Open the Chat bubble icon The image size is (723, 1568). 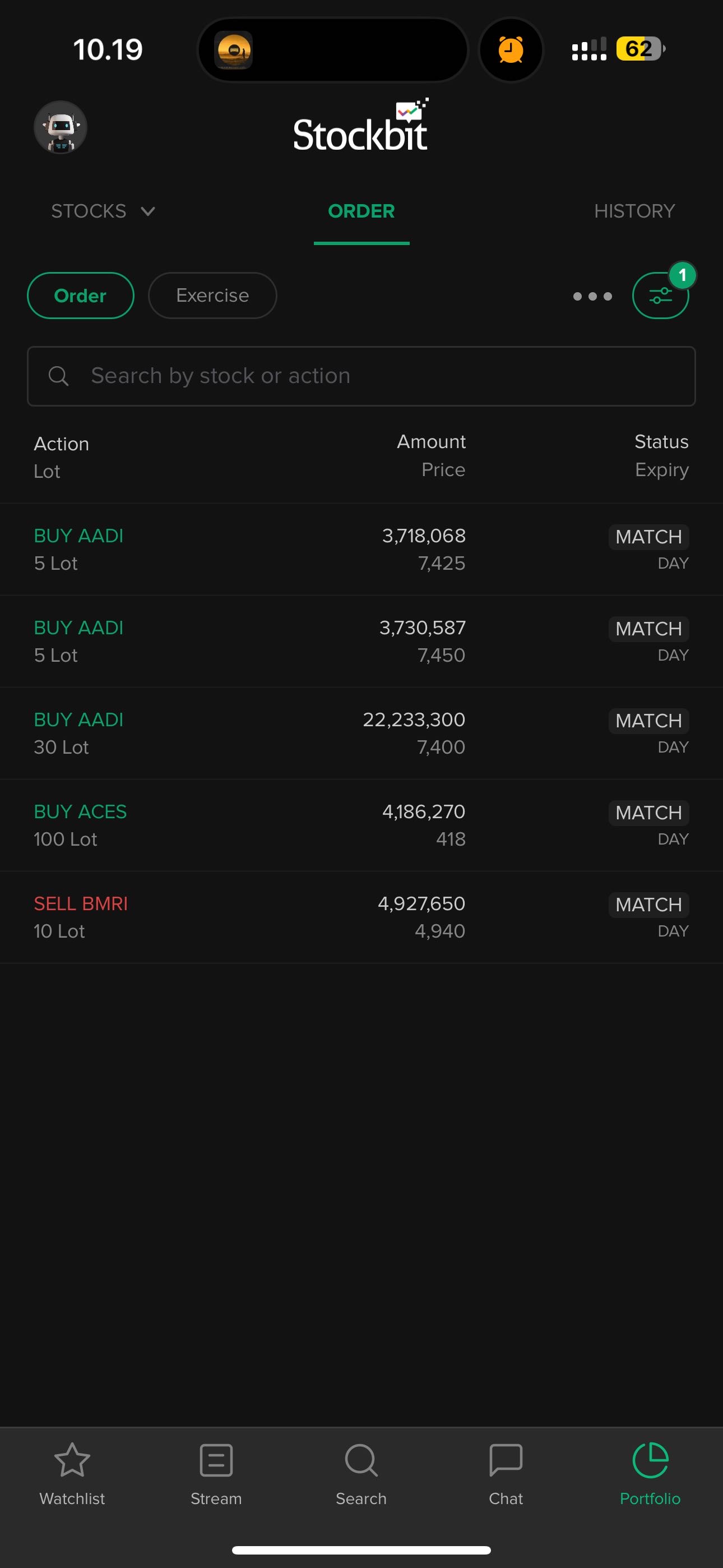(506, 1460)
